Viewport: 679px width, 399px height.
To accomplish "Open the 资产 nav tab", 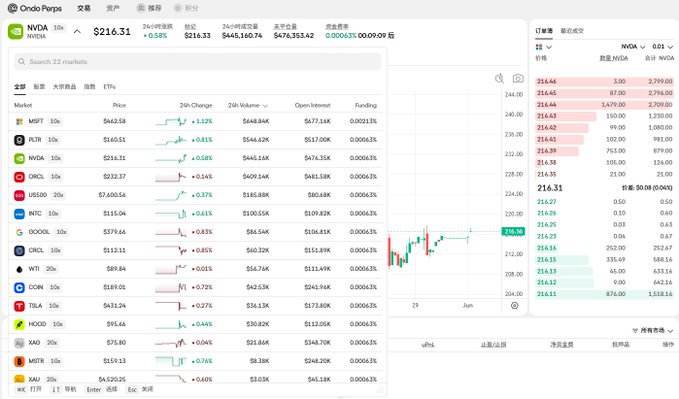I will [113, 8].
